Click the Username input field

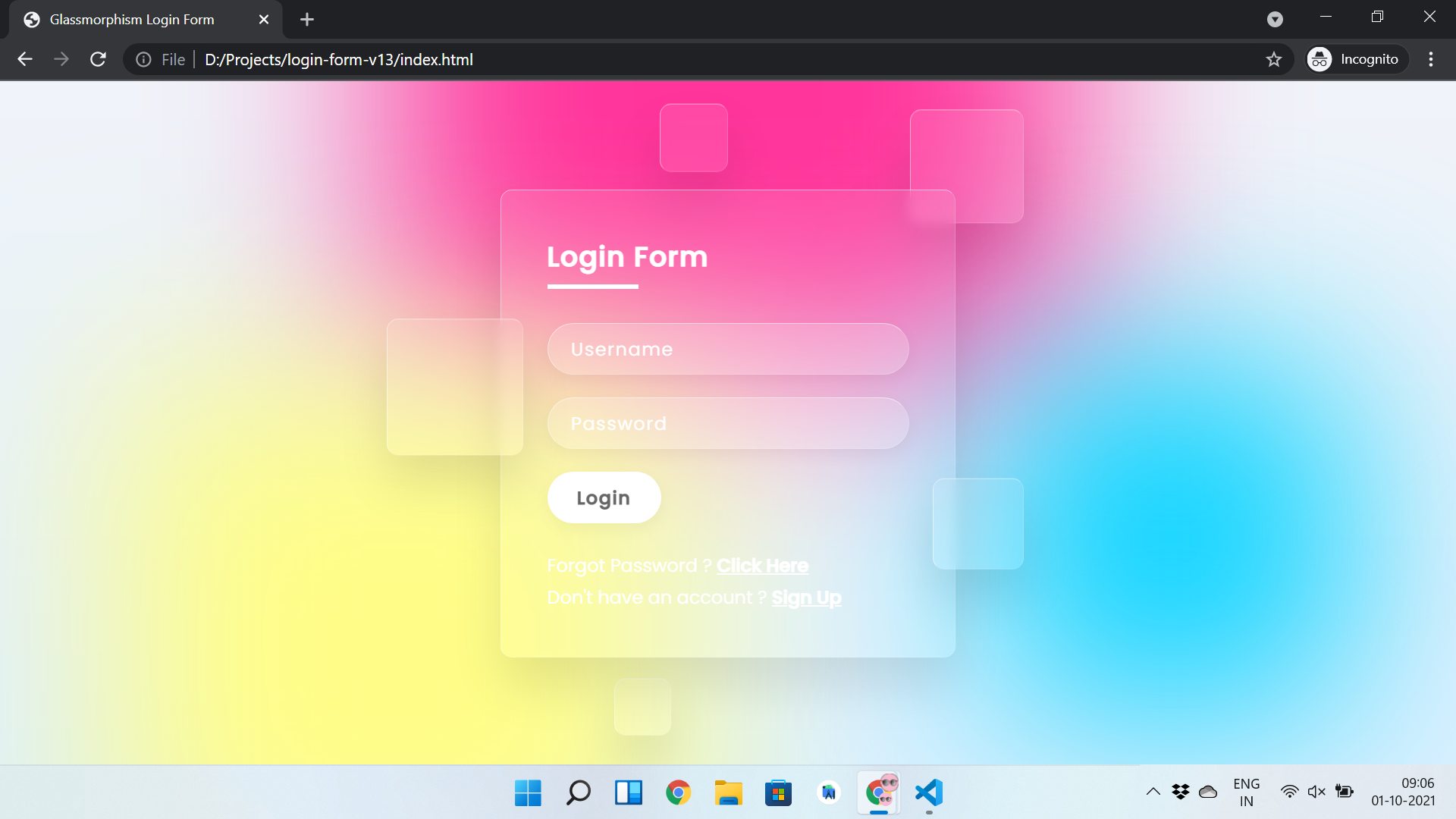coord(728,349)
